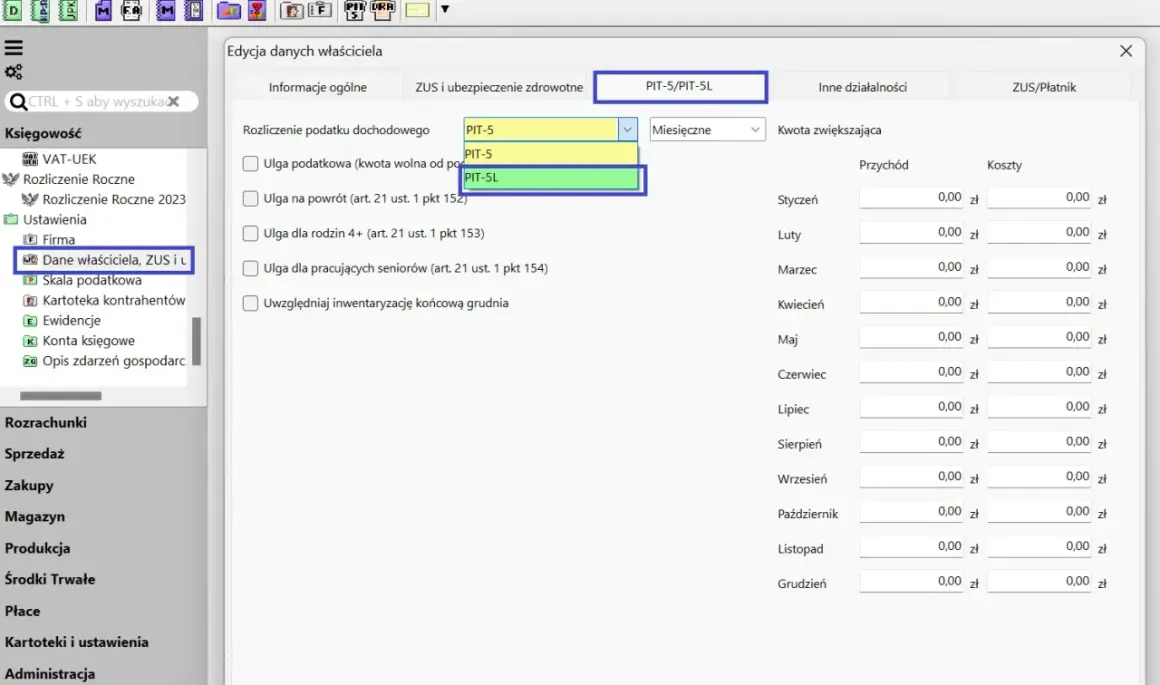The height and width of the screenshot is (685, 1160).
Task: Check Ulga dla rodzin 4+ option
Action: 250,233
